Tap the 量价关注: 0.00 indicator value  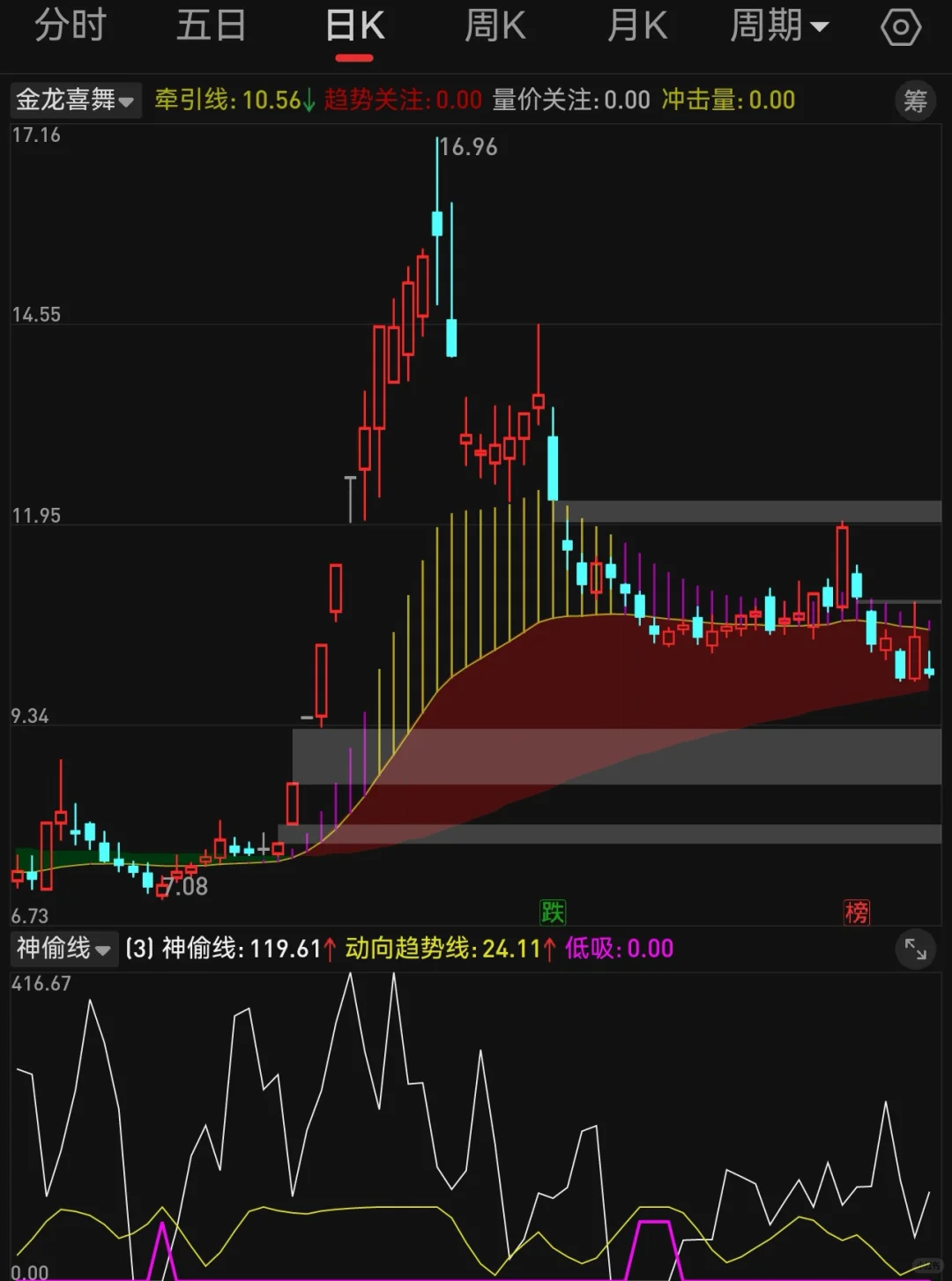tap(571, 100)
